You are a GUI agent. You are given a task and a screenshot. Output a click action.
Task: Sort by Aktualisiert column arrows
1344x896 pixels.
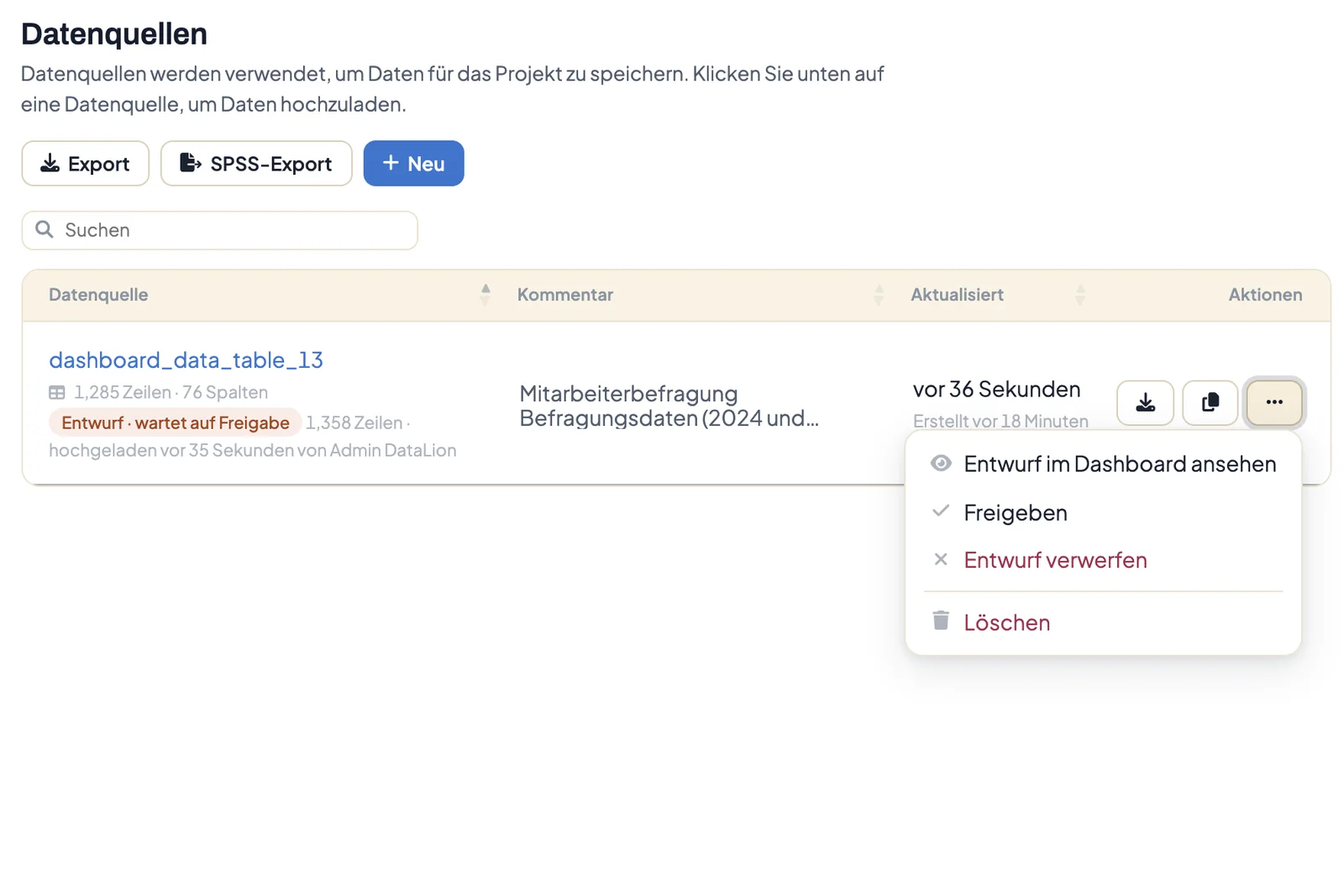tap(1080, 295)
